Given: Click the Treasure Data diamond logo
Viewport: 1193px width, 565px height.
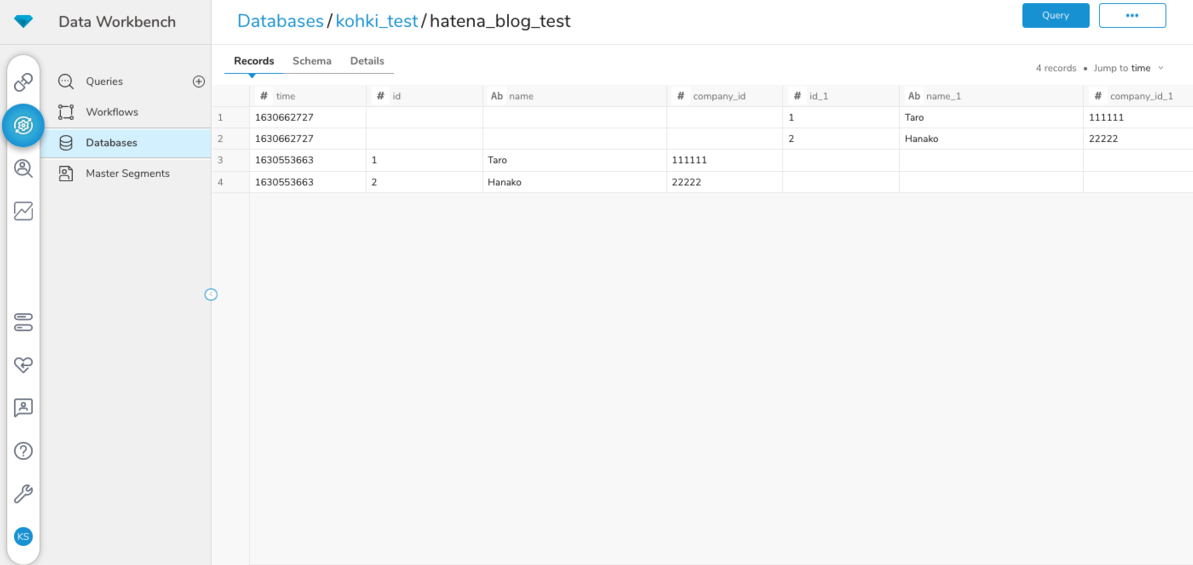Looking at the screenshot, I should click(x=23, y=21).
